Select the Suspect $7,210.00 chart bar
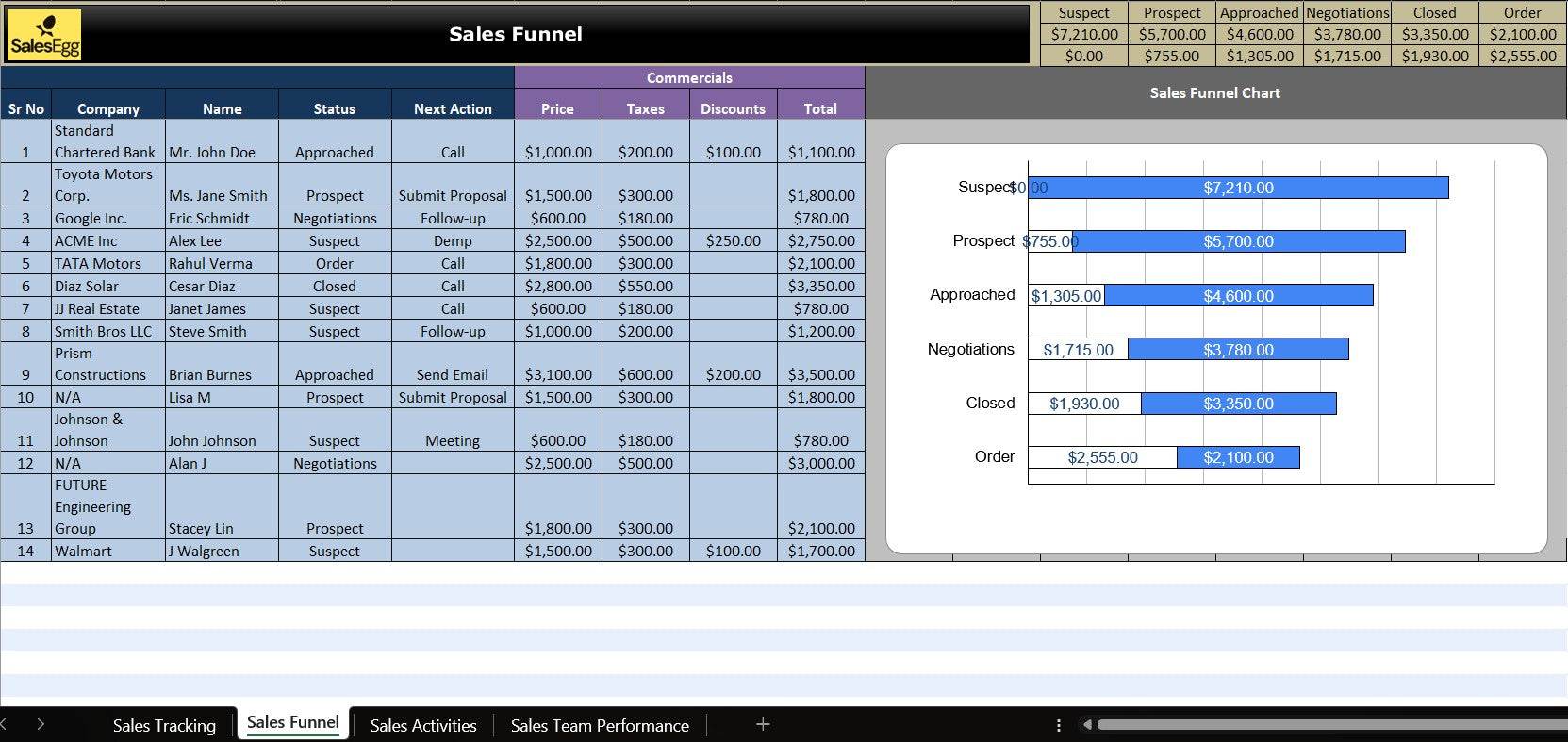 (1238, 188)
